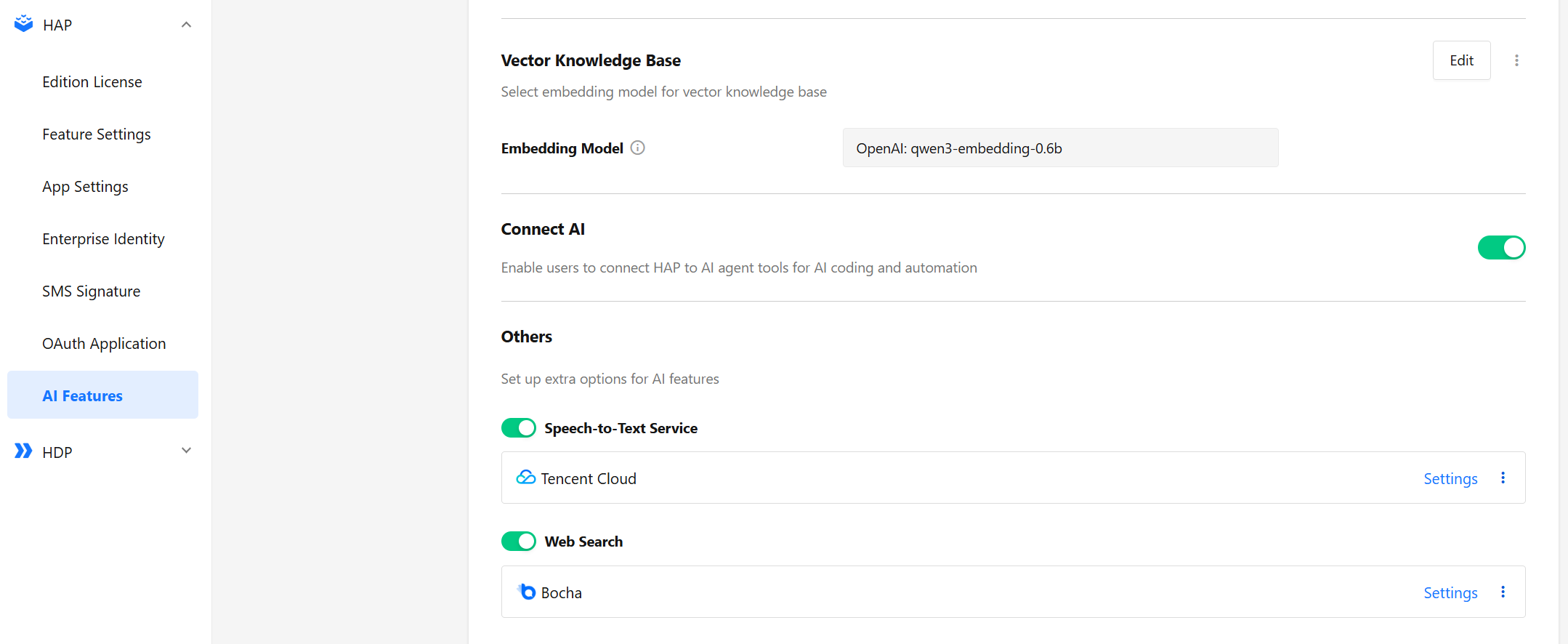1568x644 pixels.
Task: Open the OAuth Application page
Action: pos(102,344)
